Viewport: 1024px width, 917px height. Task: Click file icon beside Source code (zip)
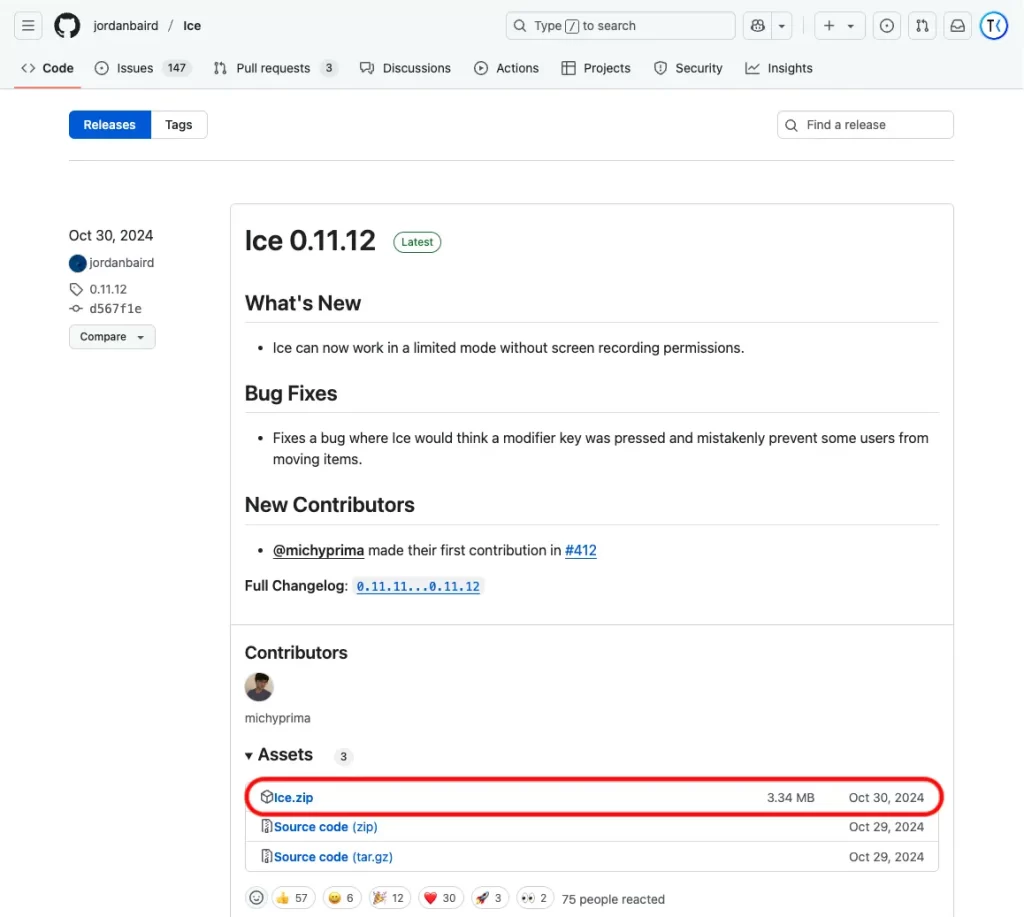[266, 826]
